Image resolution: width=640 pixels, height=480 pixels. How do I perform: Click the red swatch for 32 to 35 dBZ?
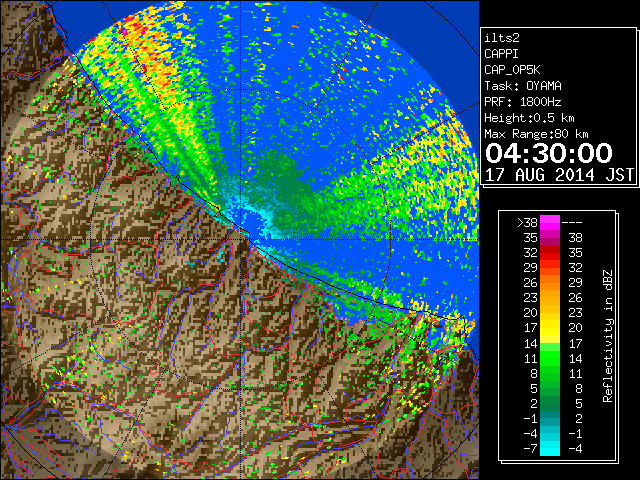pyautogui.click(x=550, y=253)
